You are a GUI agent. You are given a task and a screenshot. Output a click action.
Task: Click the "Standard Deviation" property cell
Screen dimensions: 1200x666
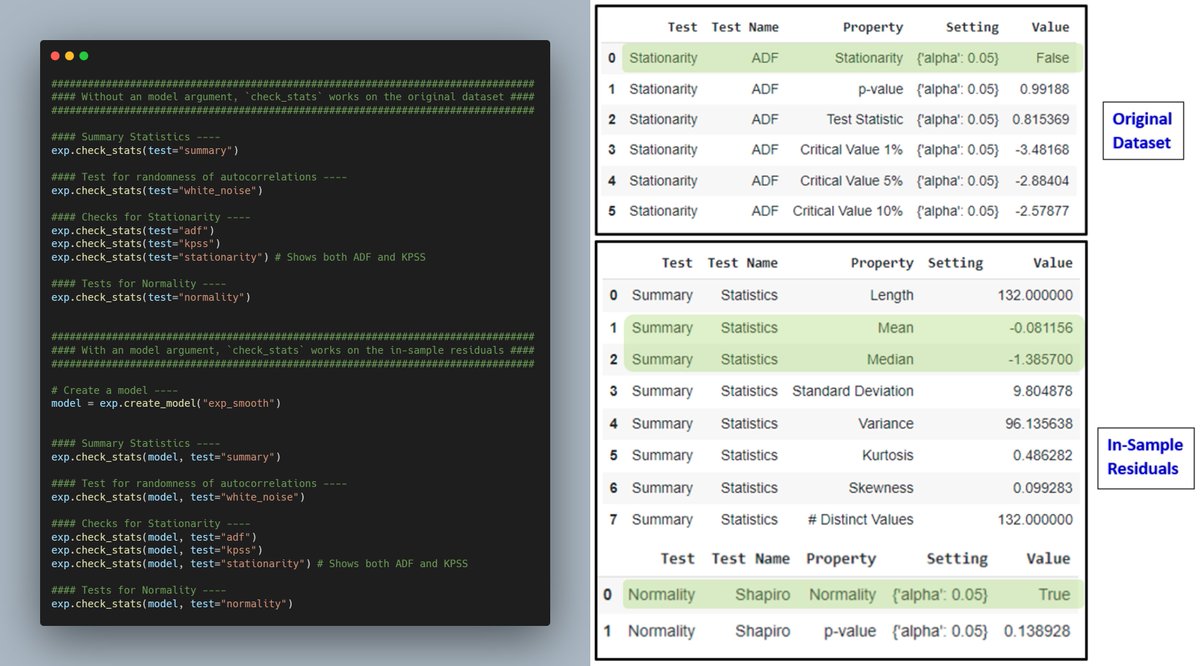(853, 391)
